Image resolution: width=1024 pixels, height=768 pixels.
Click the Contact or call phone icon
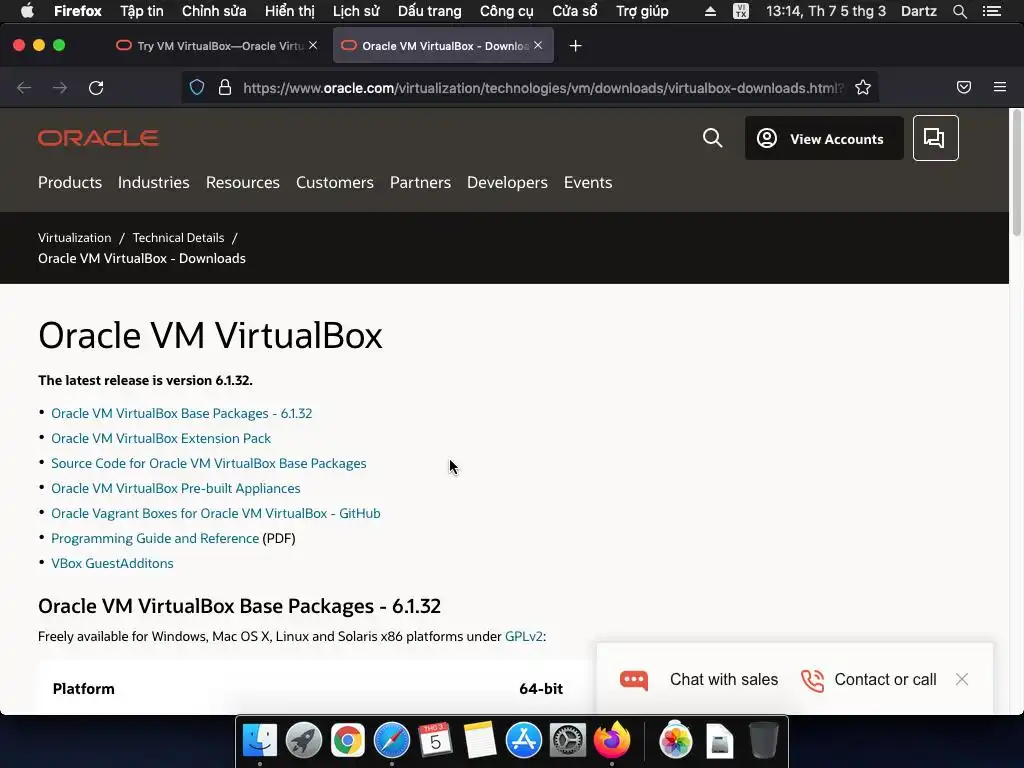click(812, 680)
